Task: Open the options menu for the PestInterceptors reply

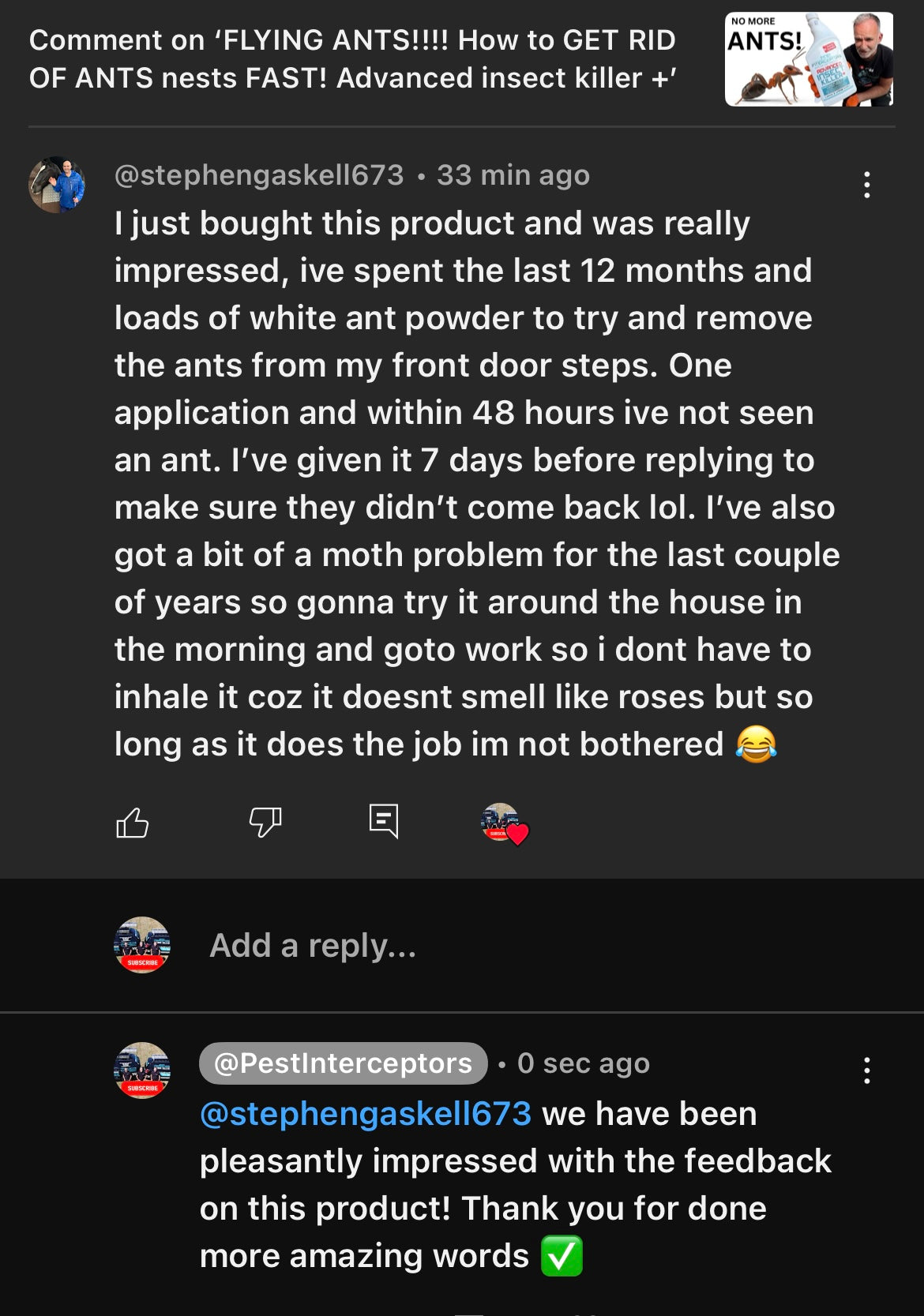Action: (867, 1070)
